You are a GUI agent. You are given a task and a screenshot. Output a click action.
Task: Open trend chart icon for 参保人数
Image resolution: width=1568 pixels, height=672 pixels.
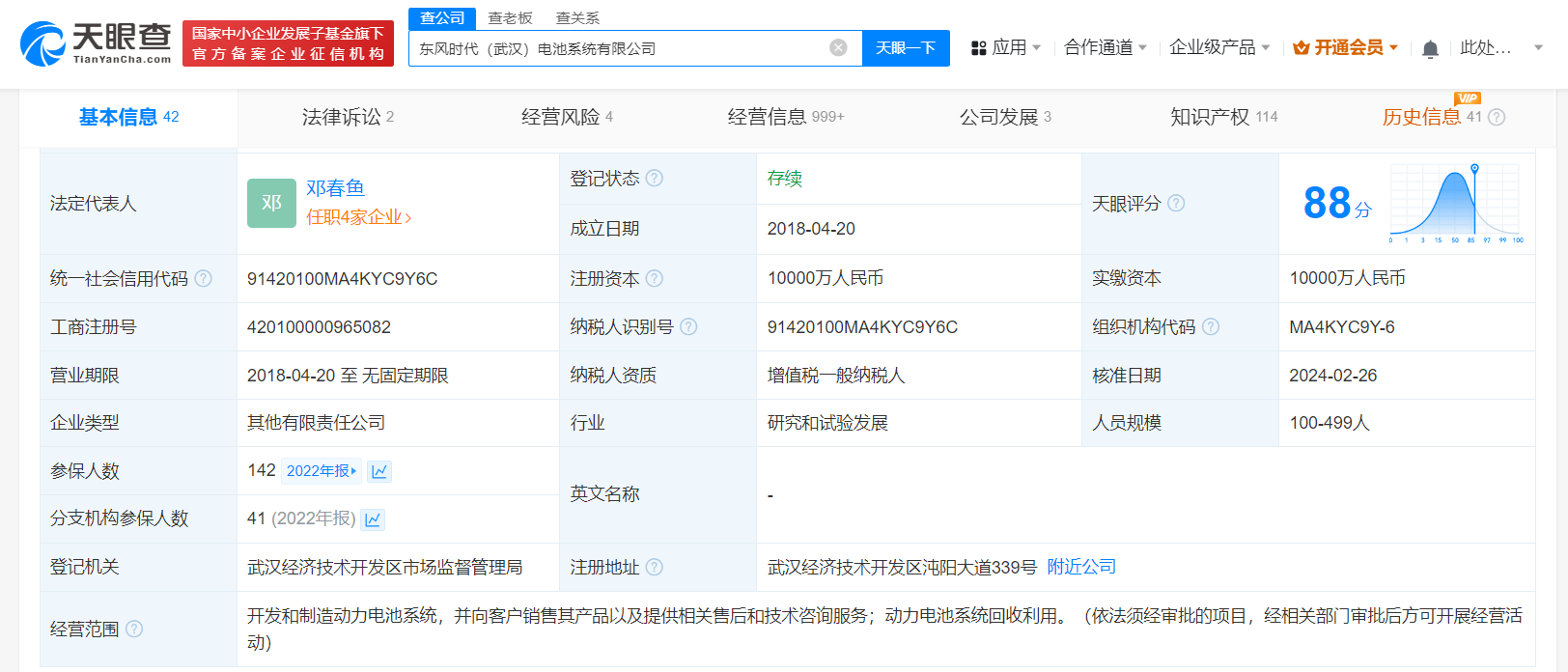[x=379, y=471]
